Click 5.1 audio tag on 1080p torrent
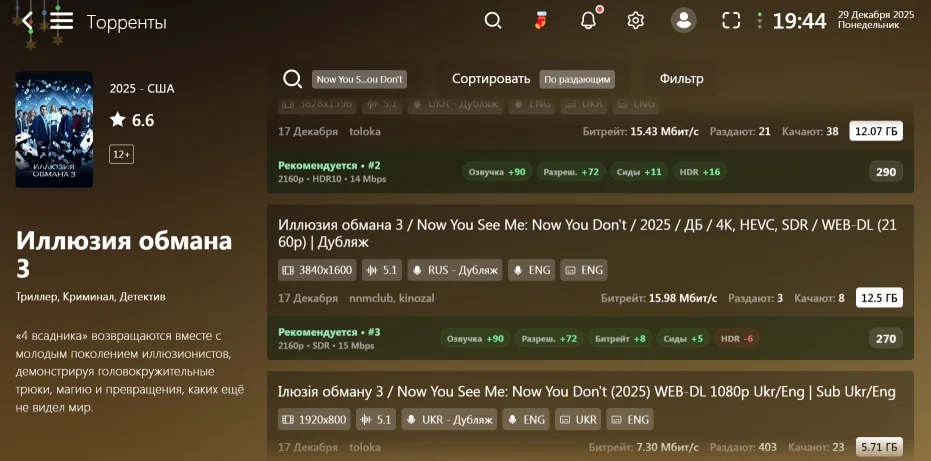The image size is (931, 461). tap(376, 419)
